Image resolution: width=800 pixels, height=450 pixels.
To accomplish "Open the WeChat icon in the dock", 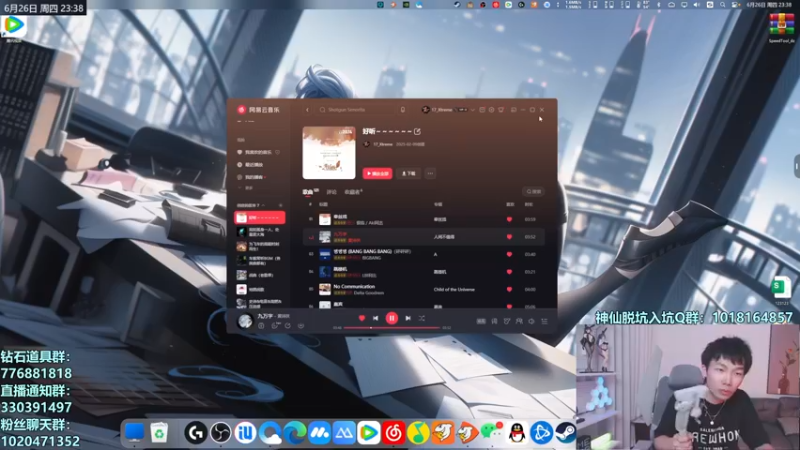I will pyautogui.click(x=492, y=432).
